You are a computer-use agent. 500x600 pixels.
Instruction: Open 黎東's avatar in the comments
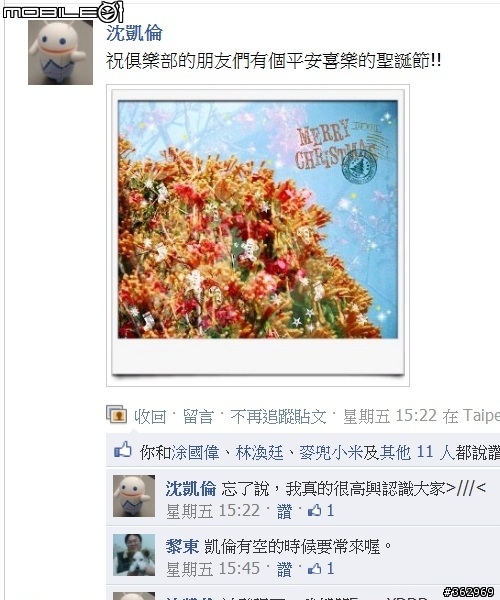[x=134, y=555]
